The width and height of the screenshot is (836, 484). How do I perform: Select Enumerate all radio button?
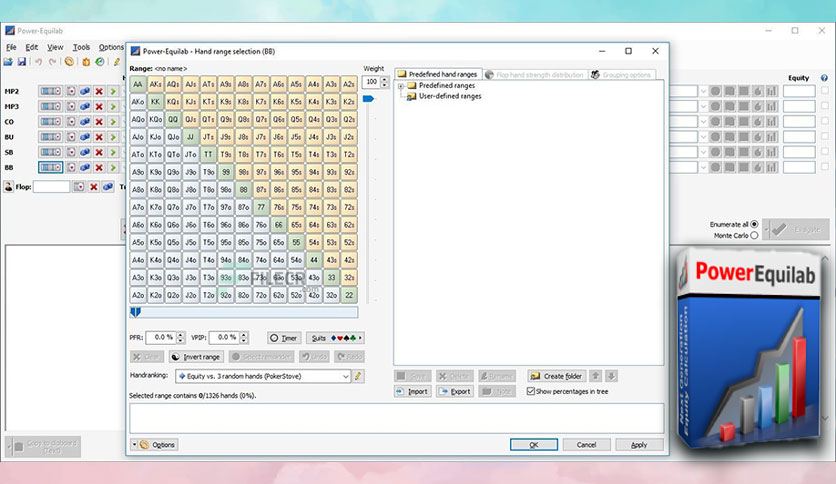754,224
